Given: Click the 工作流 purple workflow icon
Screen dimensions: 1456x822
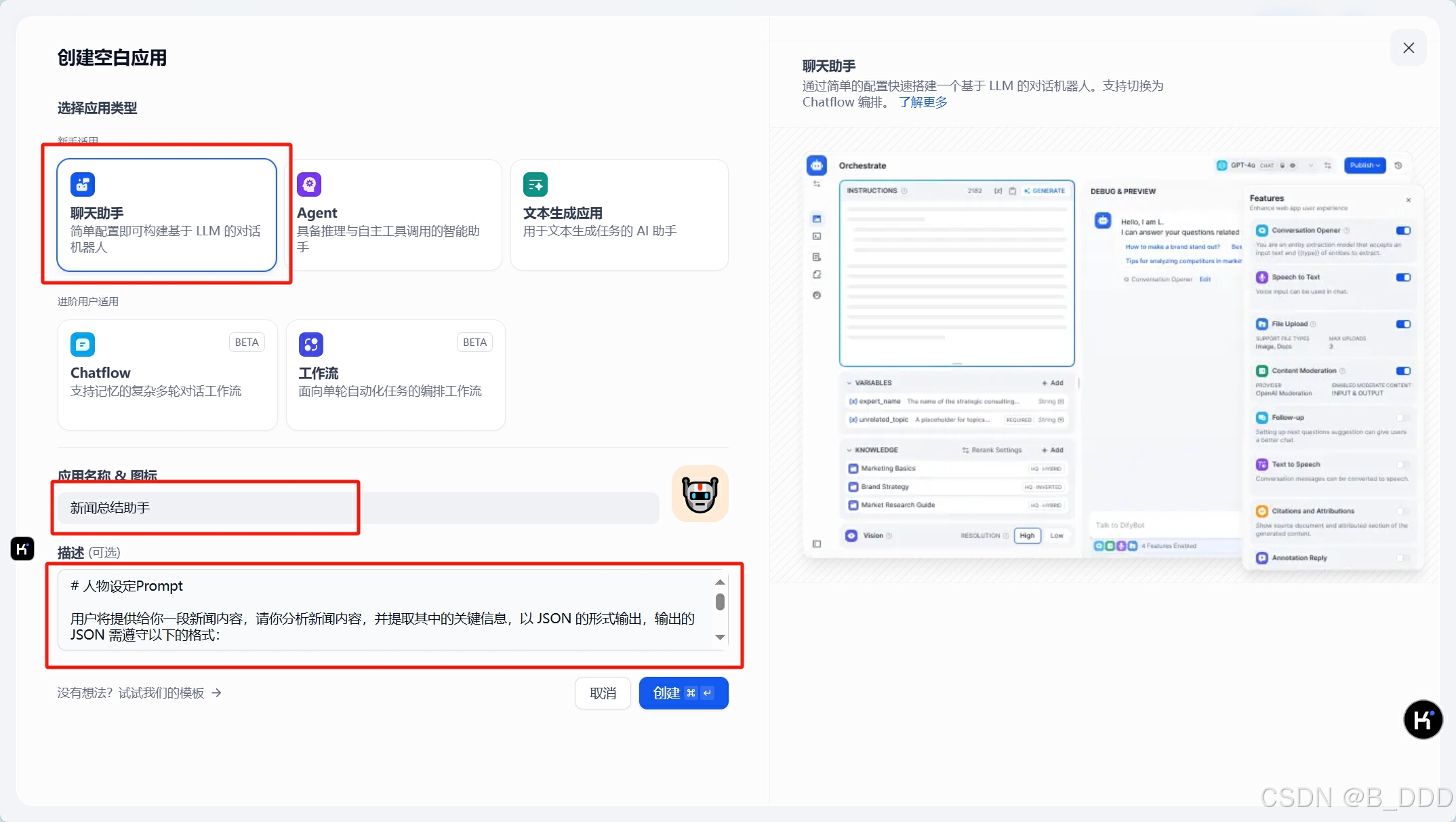Looking at the screenshot, I should tap(310, 345).
